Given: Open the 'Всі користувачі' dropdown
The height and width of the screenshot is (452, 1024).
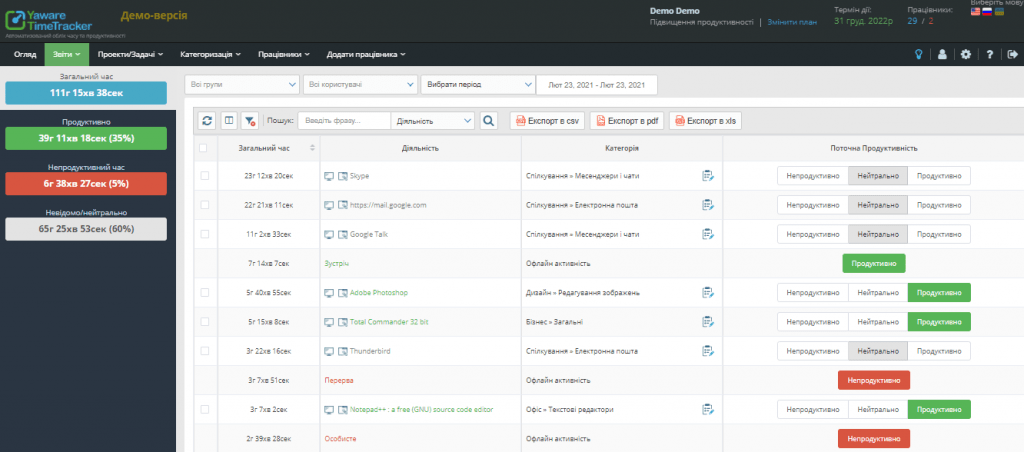Looking at the screenshot, I should (x=360, y=85).
